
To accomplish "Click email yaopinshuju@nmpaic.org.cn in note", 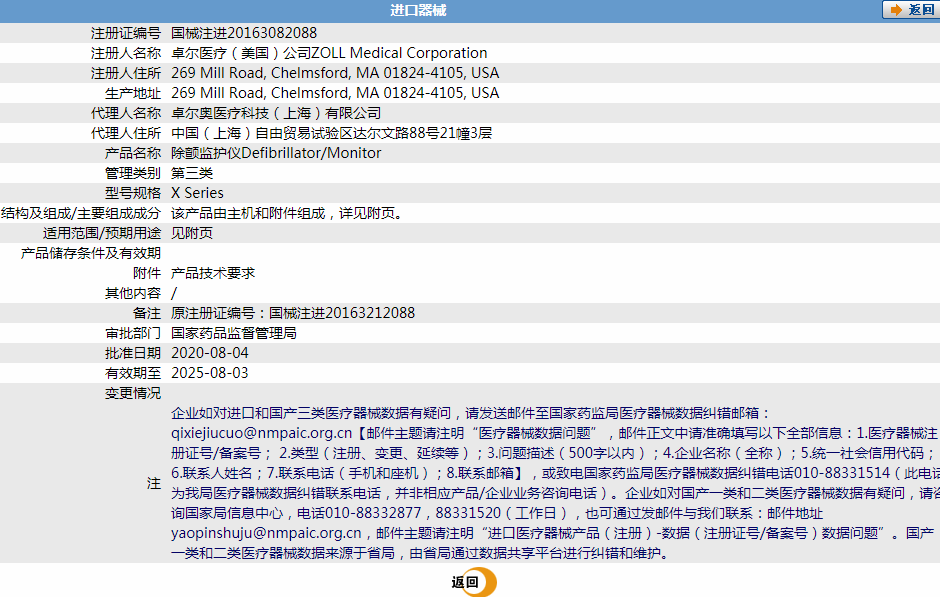I will point(266,533).
